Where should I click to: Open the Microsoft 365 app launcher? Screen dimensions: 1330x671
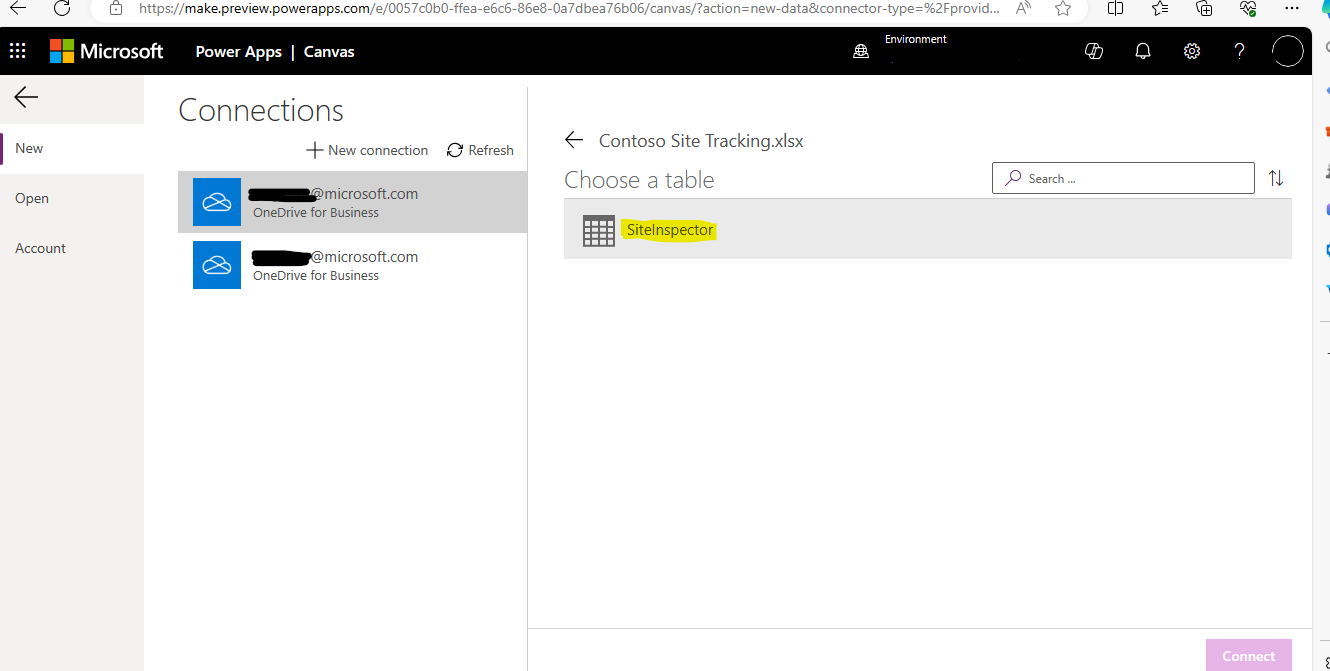[x=17, y=50]
